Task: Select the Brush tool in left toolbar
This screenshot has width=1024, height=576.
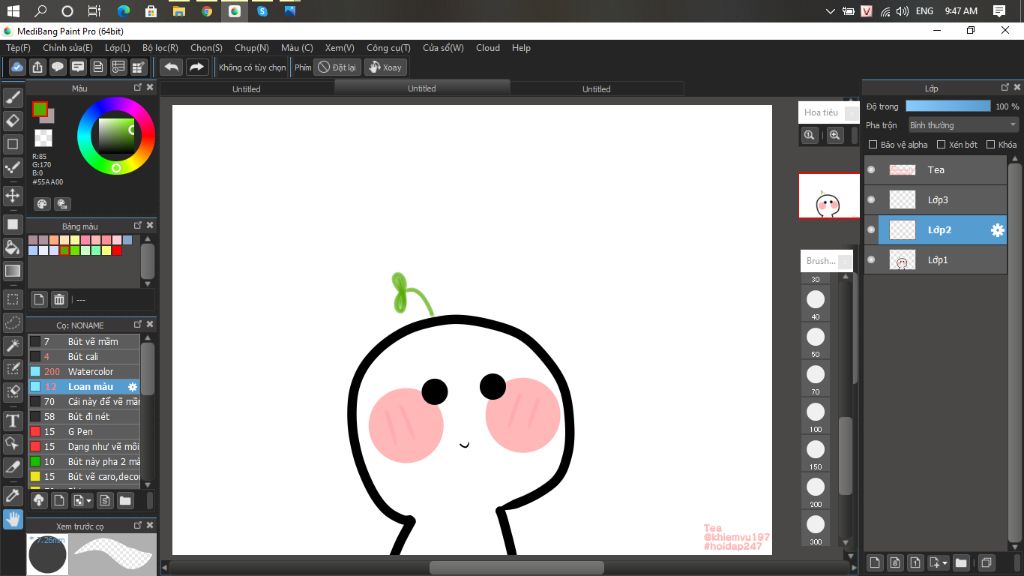Action: point(12,97)
